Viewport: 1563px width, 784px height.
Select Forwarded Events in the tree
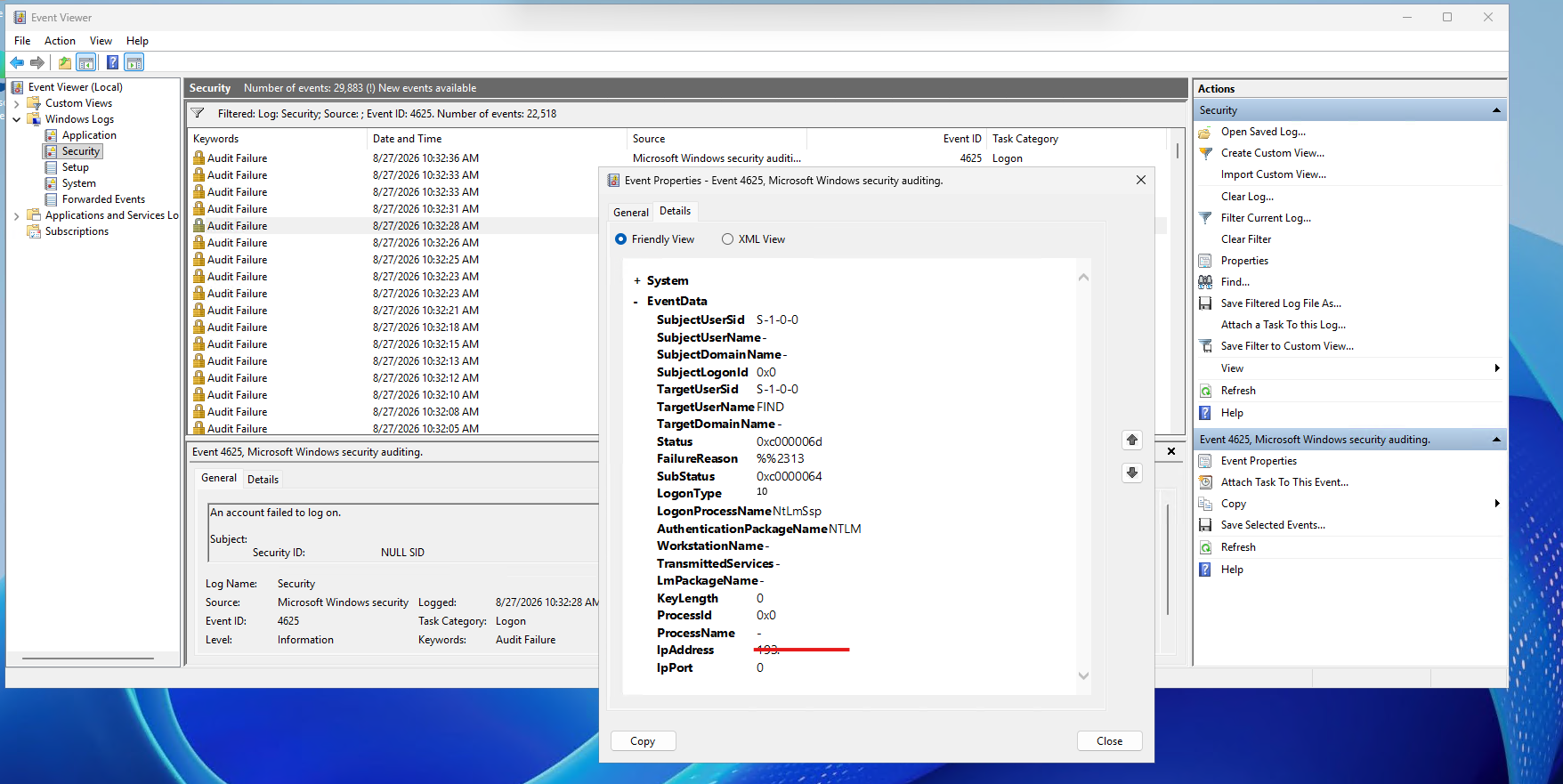[103, 199]
